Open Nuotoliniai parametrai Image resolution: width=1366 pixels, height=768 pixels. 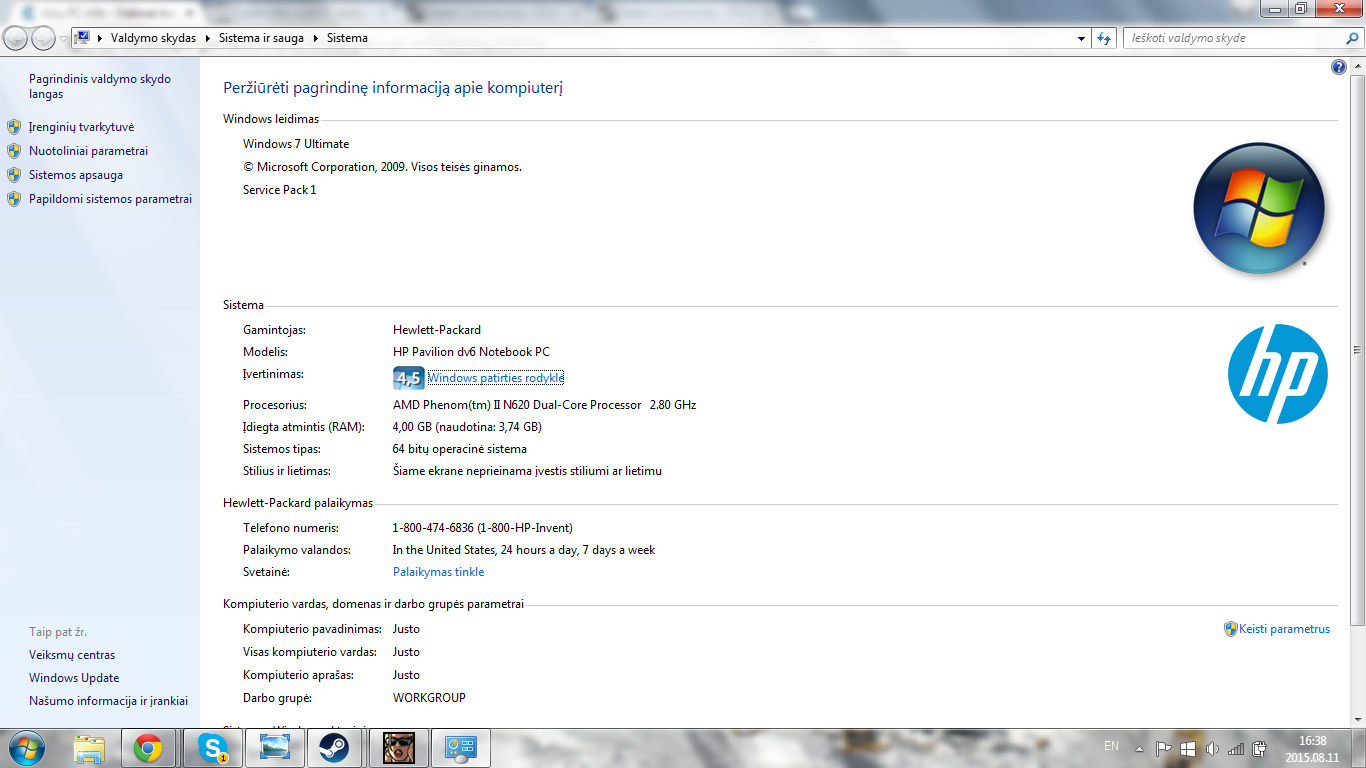pyautogui.click(x=88, y=151)
